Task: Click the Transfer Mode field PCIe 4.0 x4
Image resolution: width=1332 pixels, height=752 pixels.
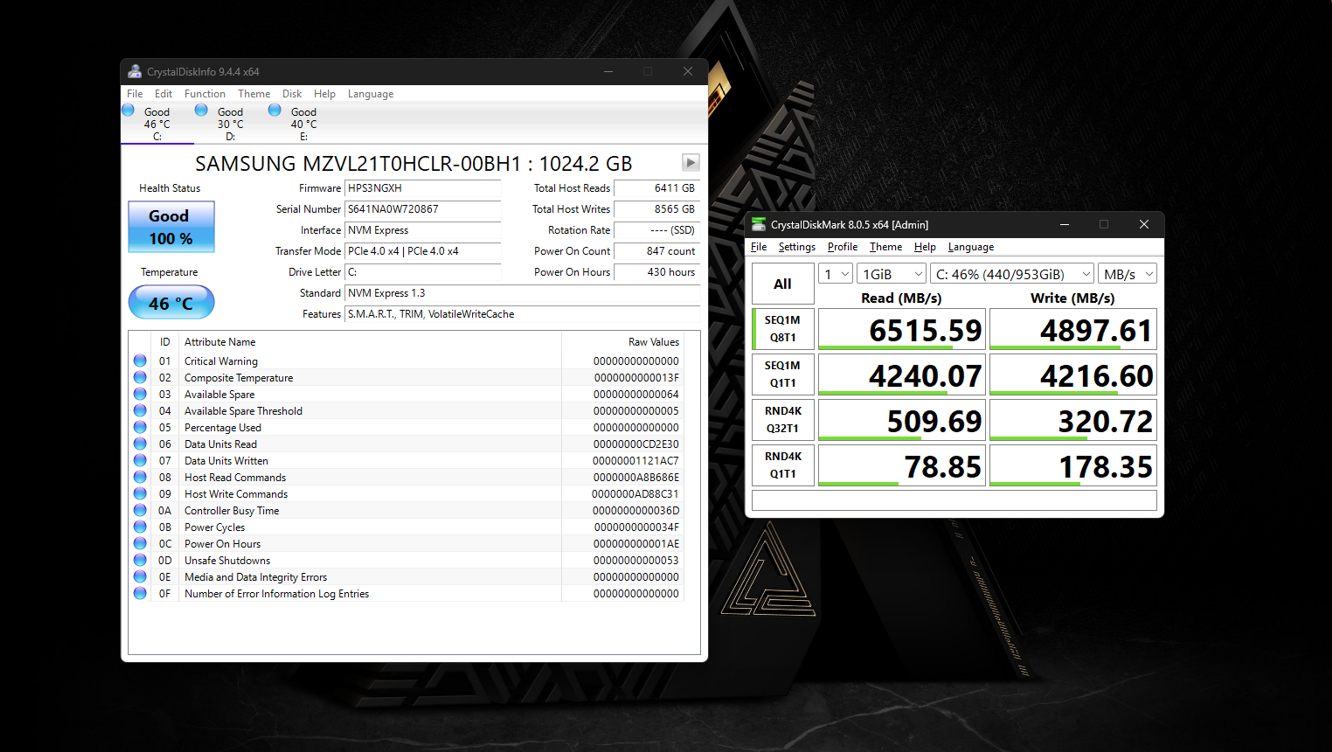Action: [x=423, y=251]
